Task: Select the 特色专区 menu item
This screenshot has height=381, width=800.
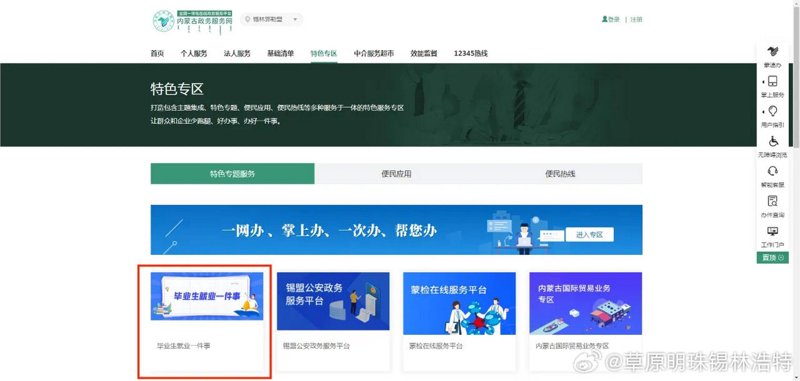Action: (324, 53)
